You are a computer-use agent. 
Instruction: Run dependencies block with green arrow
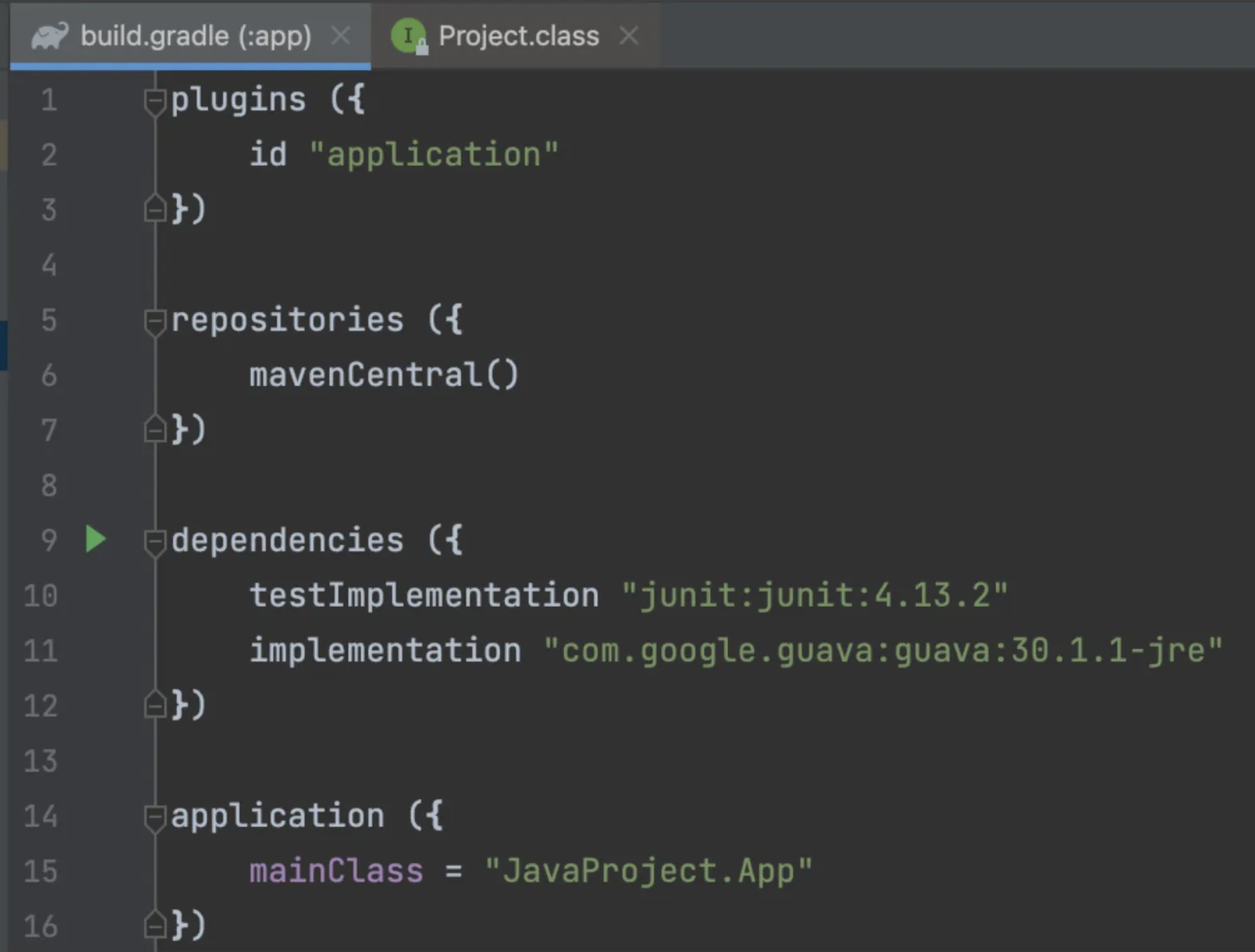tap(95, 539)
